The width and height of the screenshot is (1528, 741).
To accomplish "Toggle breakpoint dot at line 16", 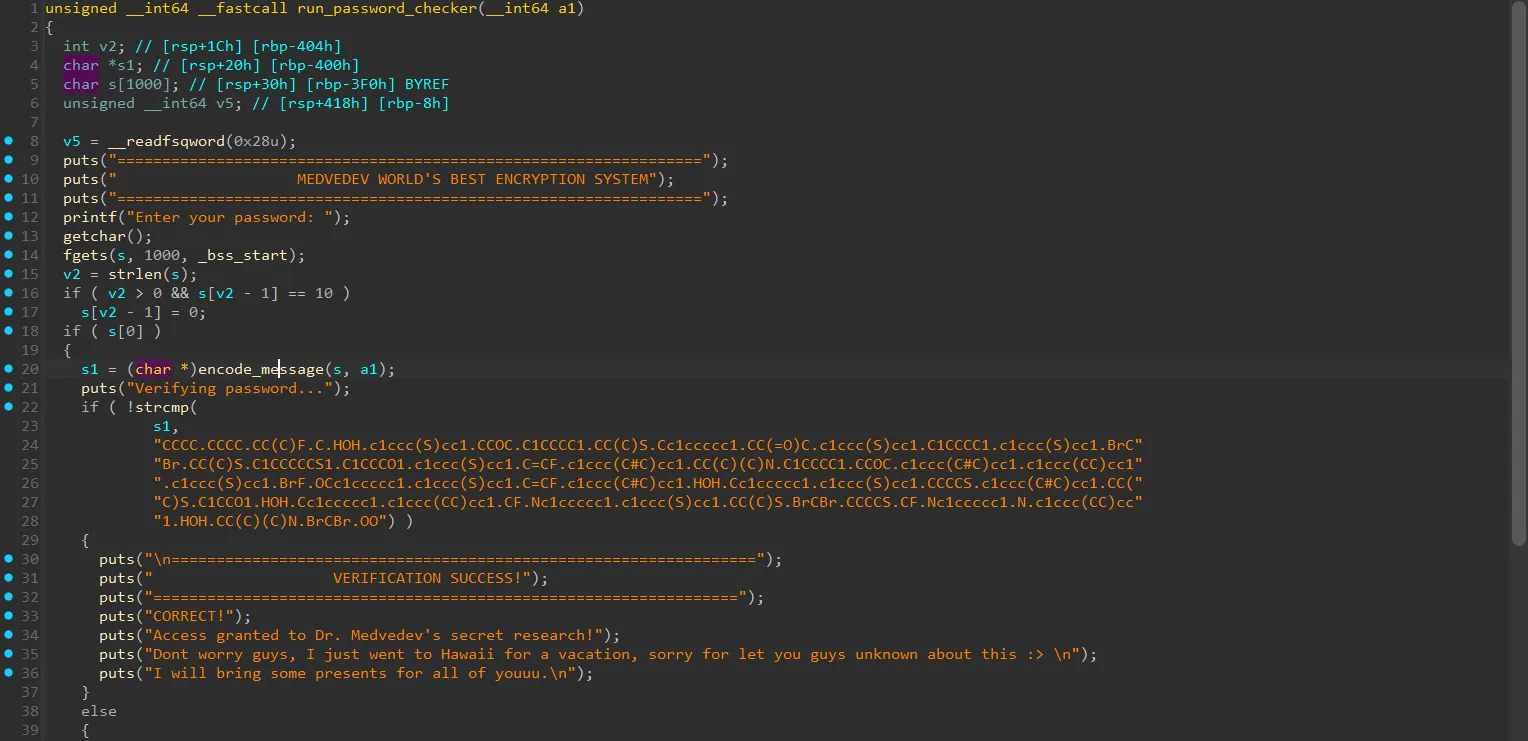I will point(9,293).
